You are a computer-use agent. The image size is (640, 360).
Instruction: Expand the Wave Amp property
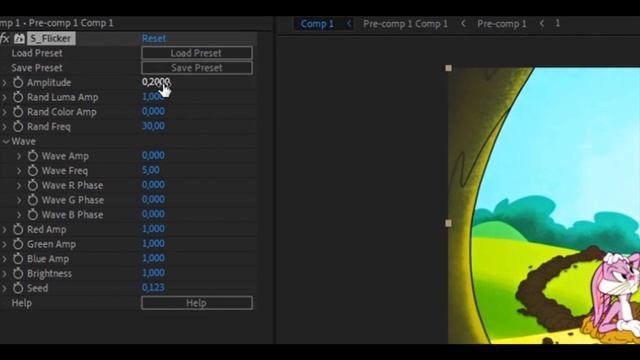19,156
